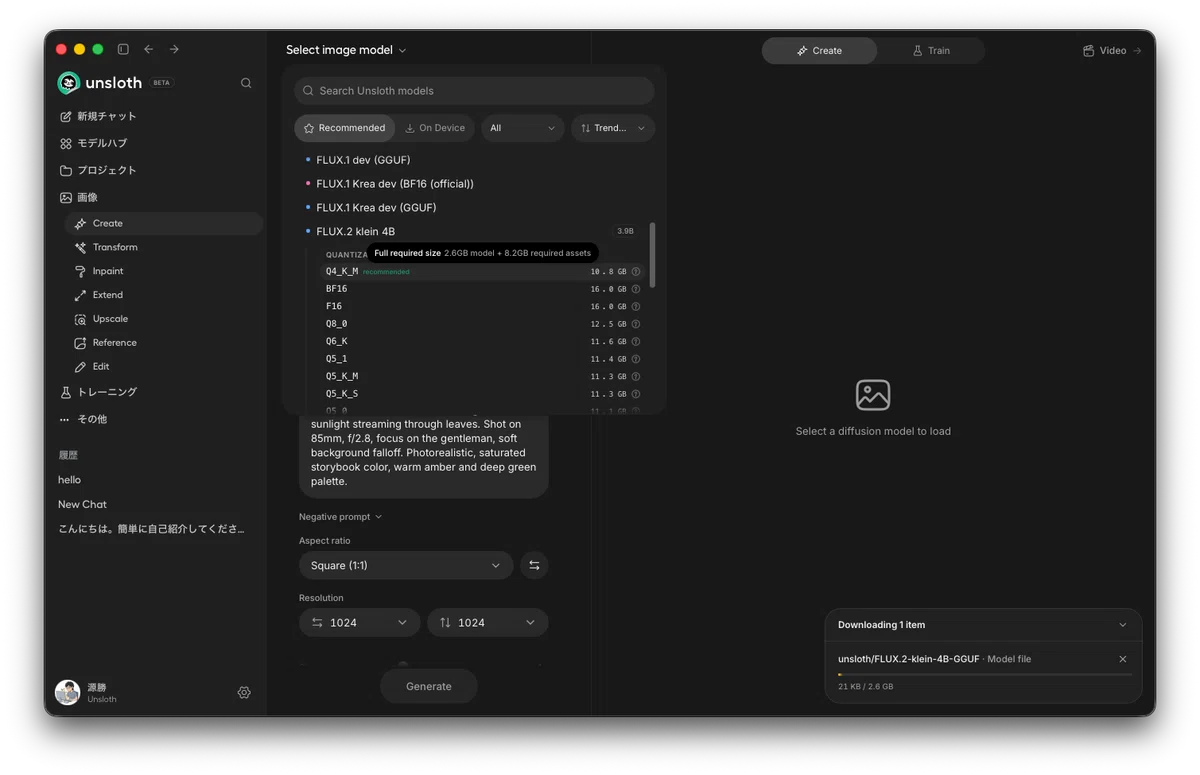Open the Trending sort dropdown
Viewport: 1200px width, 775px height.
613,128
